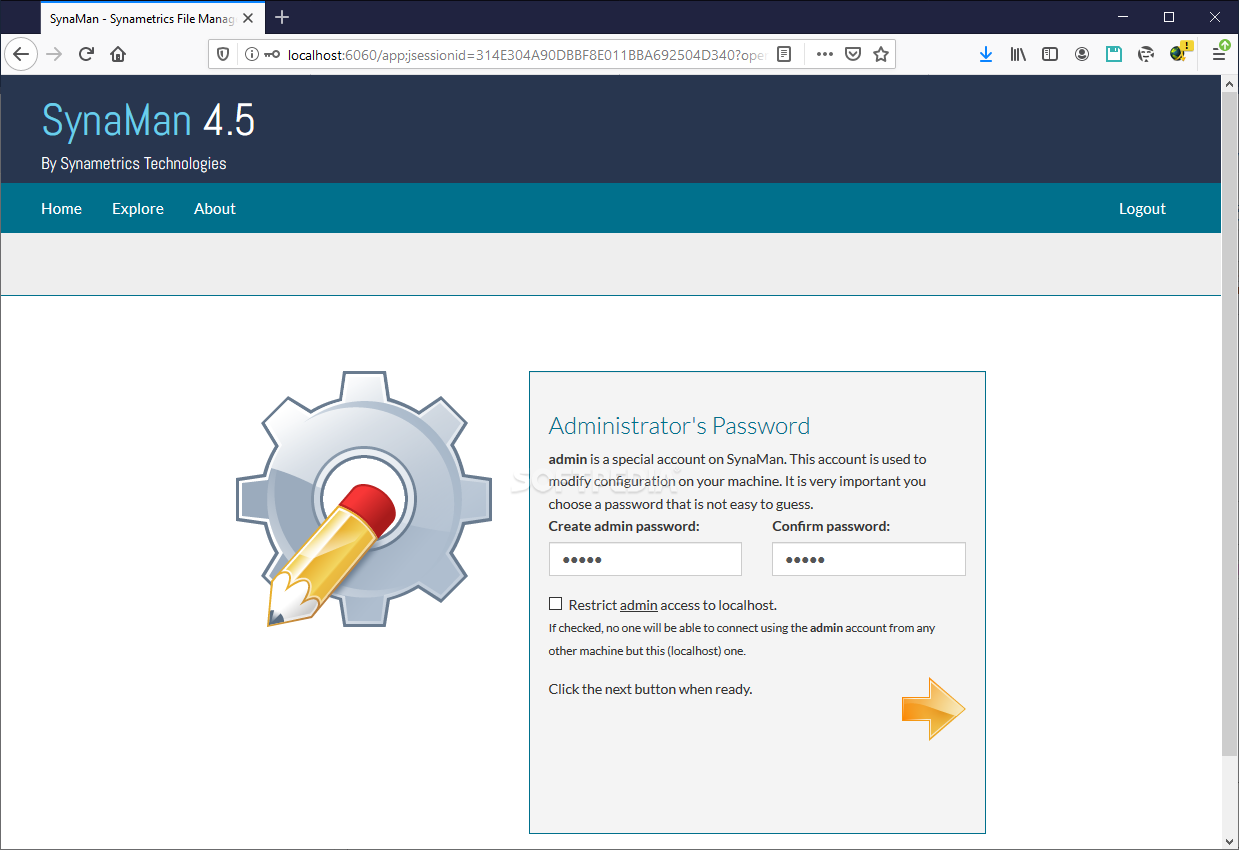1239x850 pixels.
Task: Click the 'Create admin password:' label
Action: coord(624,526)
